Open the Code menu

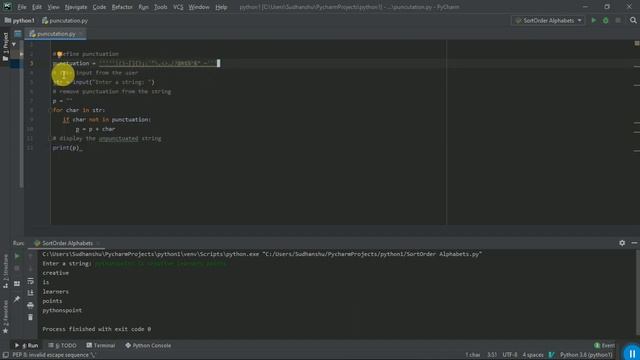(x=99, y=7)
